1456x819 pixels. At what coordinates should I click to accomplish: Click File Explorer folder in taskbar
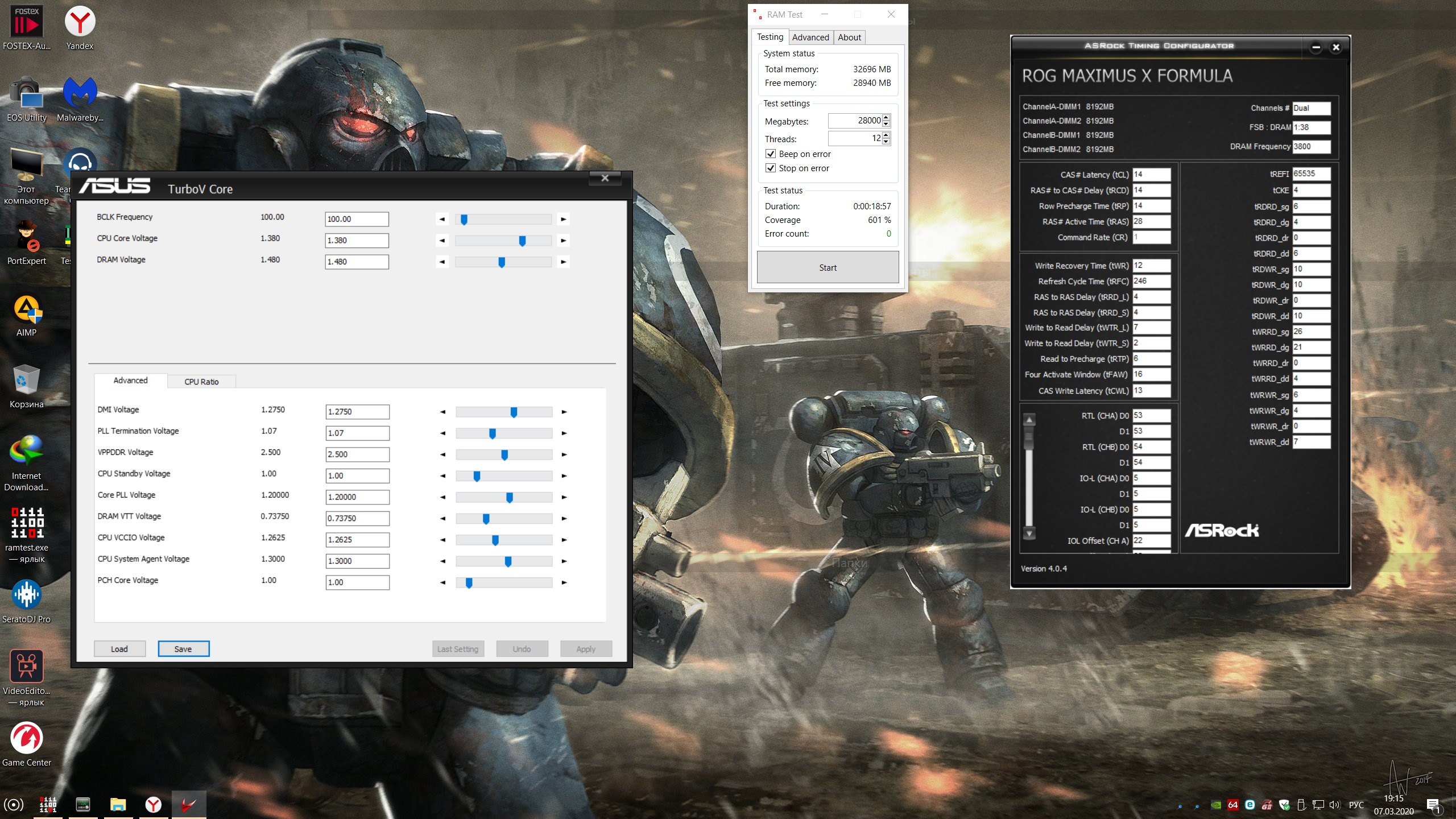tap(118, 804)
